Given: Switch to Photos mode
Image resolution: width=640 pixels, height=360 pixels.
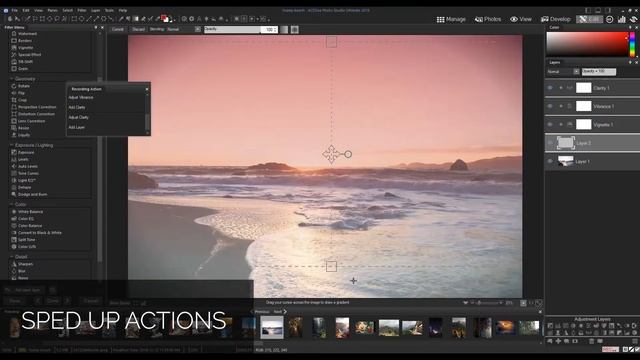Looking at the screenshot, I should pos(488,19).
